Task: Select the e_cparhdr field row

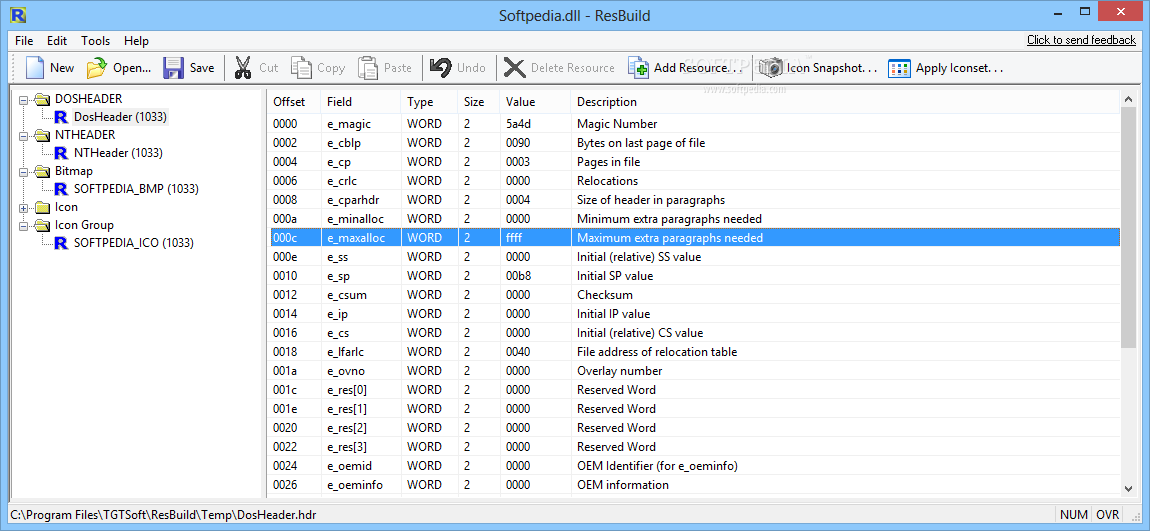Action: 694,200
